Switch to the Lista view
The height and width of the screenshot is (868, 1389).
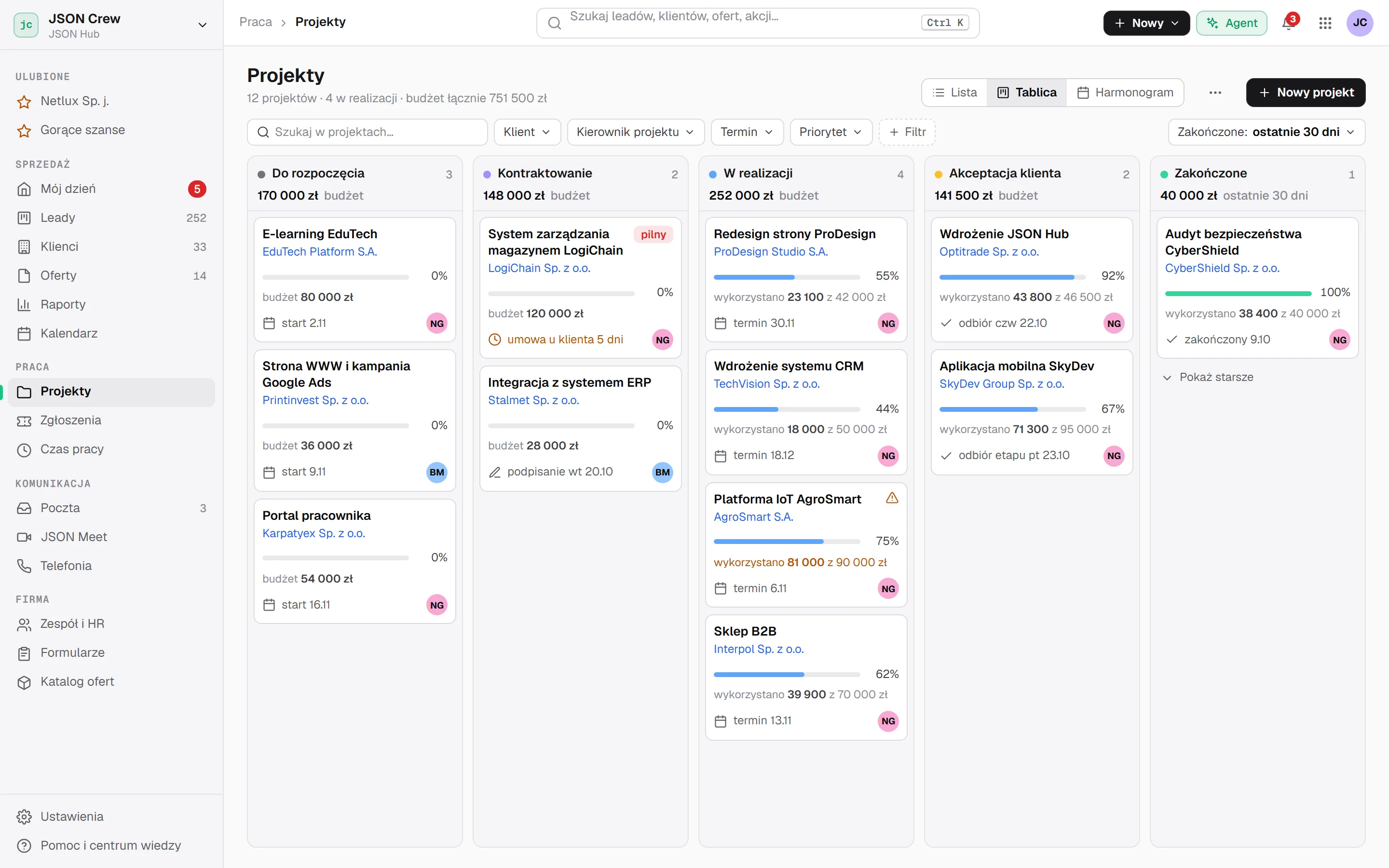pyautogui.click(x=954, y=93)
